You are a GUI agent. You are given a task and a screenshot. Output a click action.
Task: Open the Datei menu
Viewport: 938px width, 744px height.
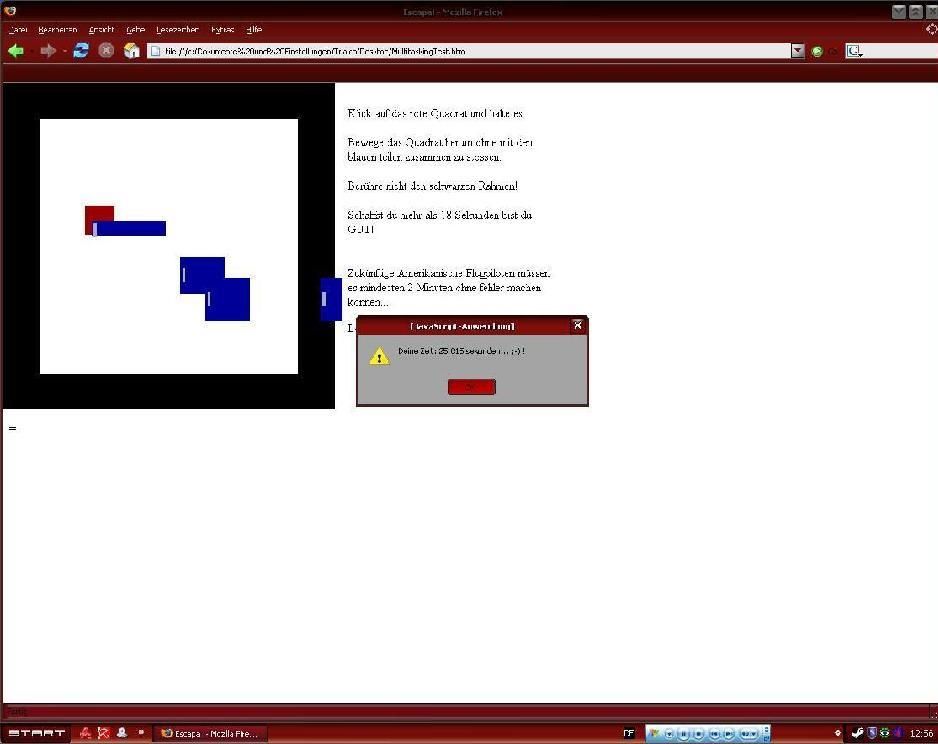(x=17, y=30)
